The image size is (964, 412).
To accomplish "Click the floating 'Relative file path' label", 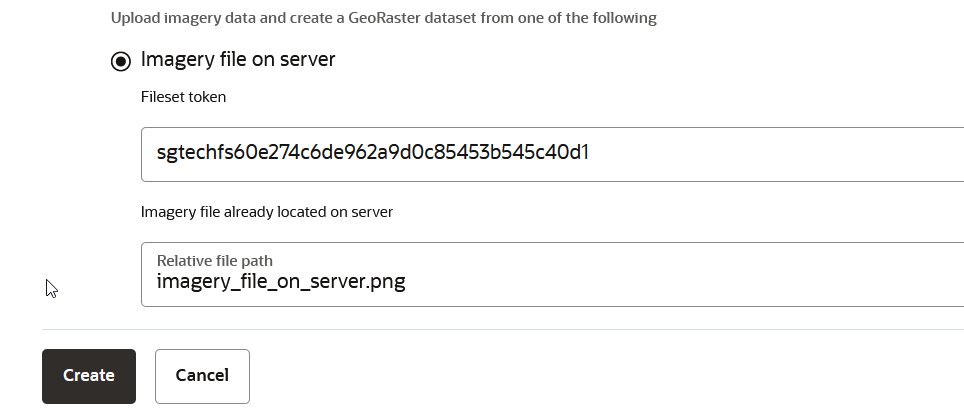I will [x=215, y=261].
